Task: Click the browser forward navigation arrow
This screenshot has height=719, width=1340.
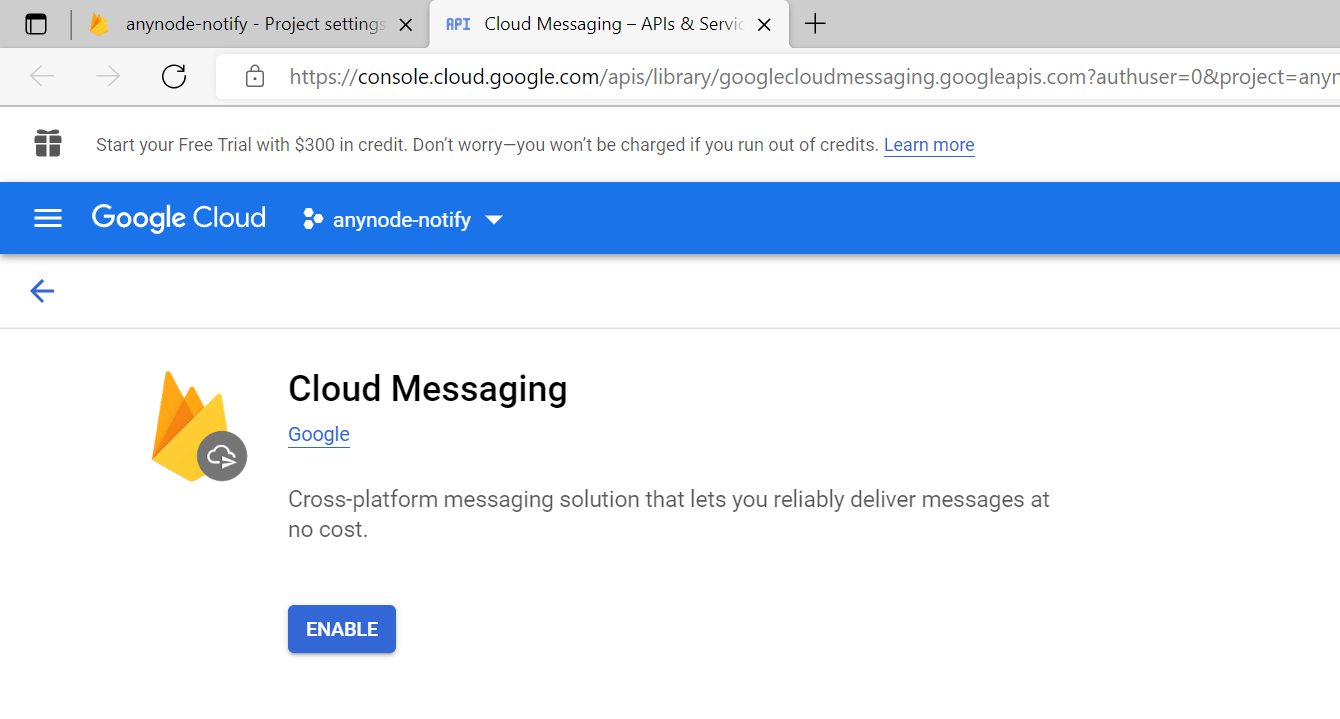Action: point(108,77)
